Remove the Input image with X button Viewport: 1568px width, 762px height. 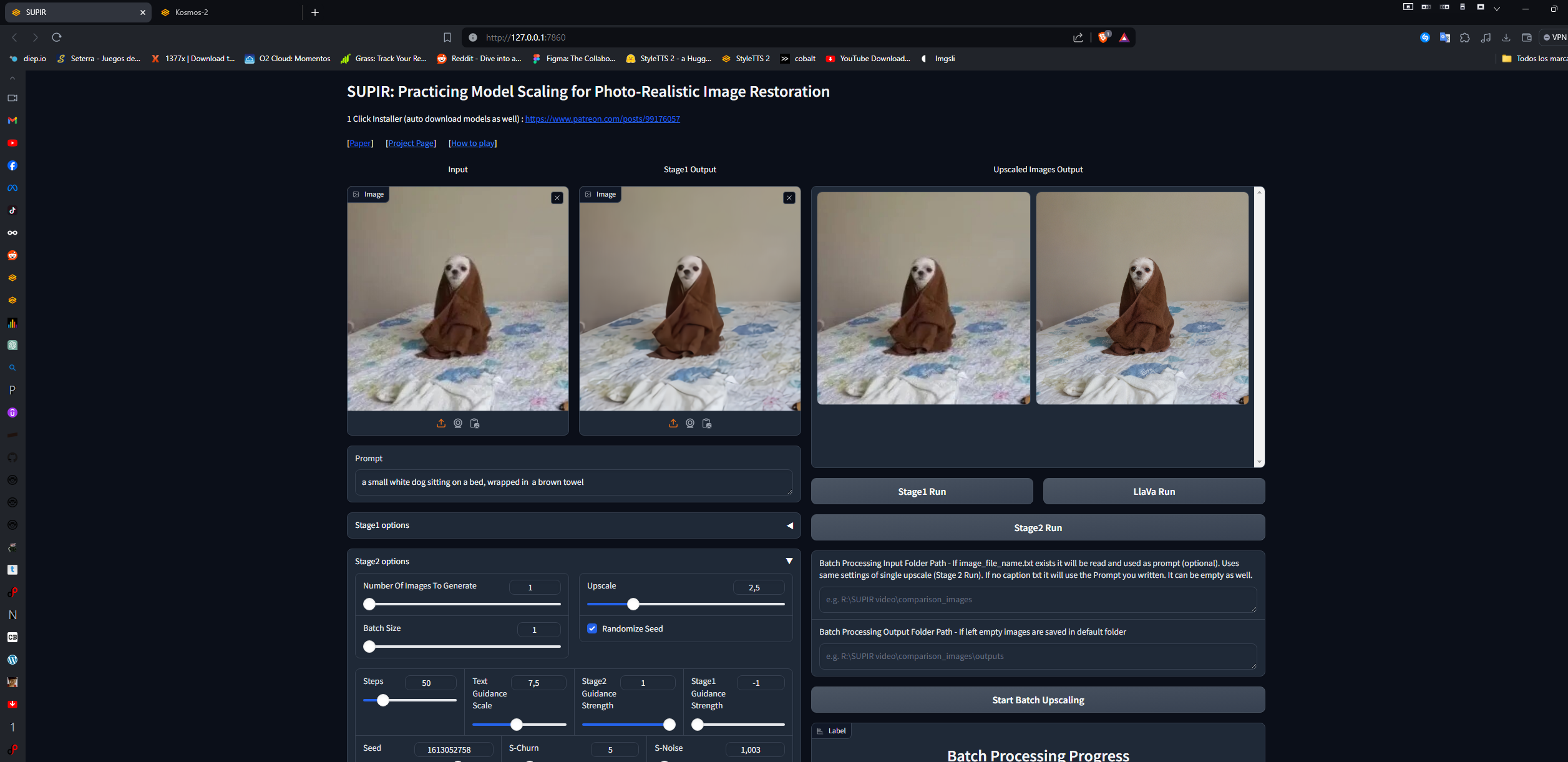(x=557, y=198)
